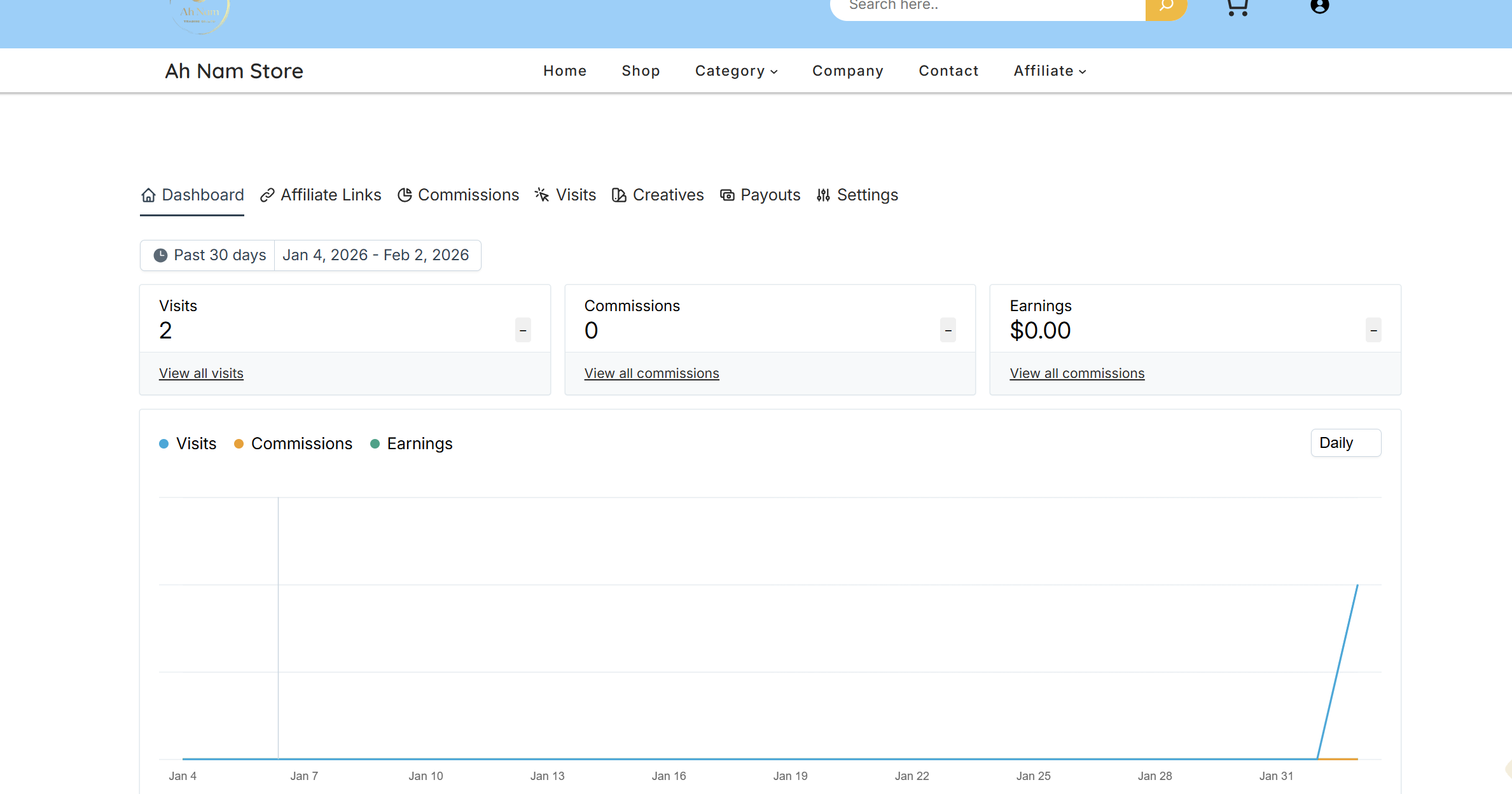Click the house icon beside Dashboard

point(148,195)
